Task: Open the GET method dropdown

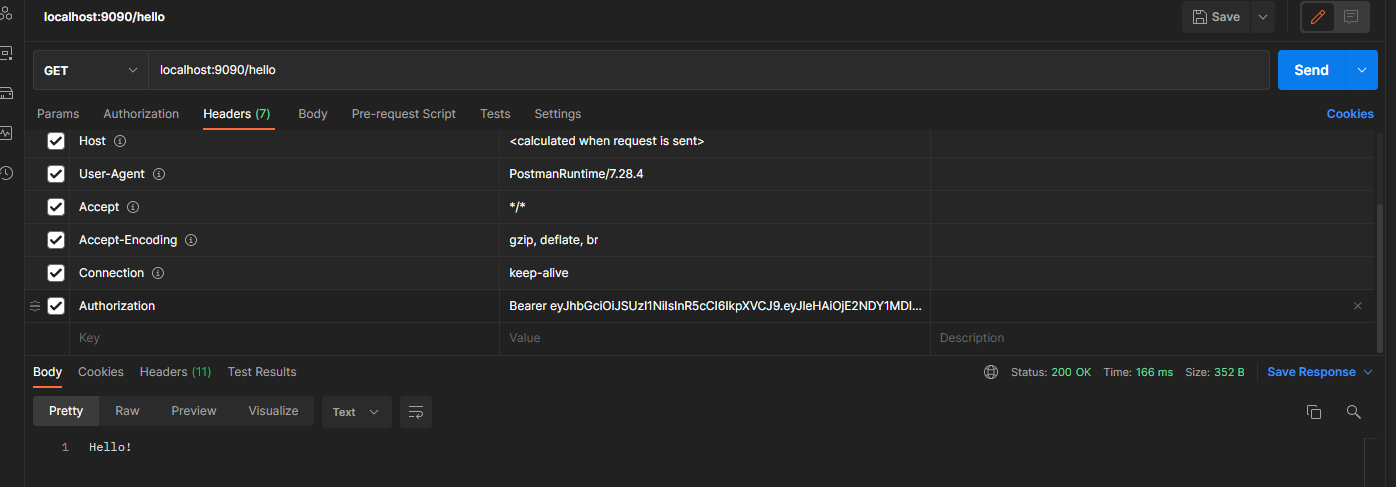Action: tap(91, 70)
